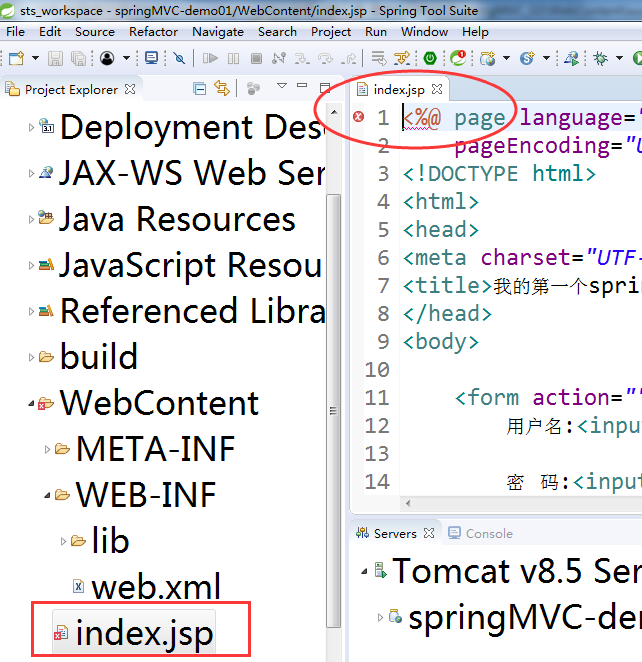Screen dimensions: 642x662
Task: Click the Save icon in toolbar
Action: (55, 58)
